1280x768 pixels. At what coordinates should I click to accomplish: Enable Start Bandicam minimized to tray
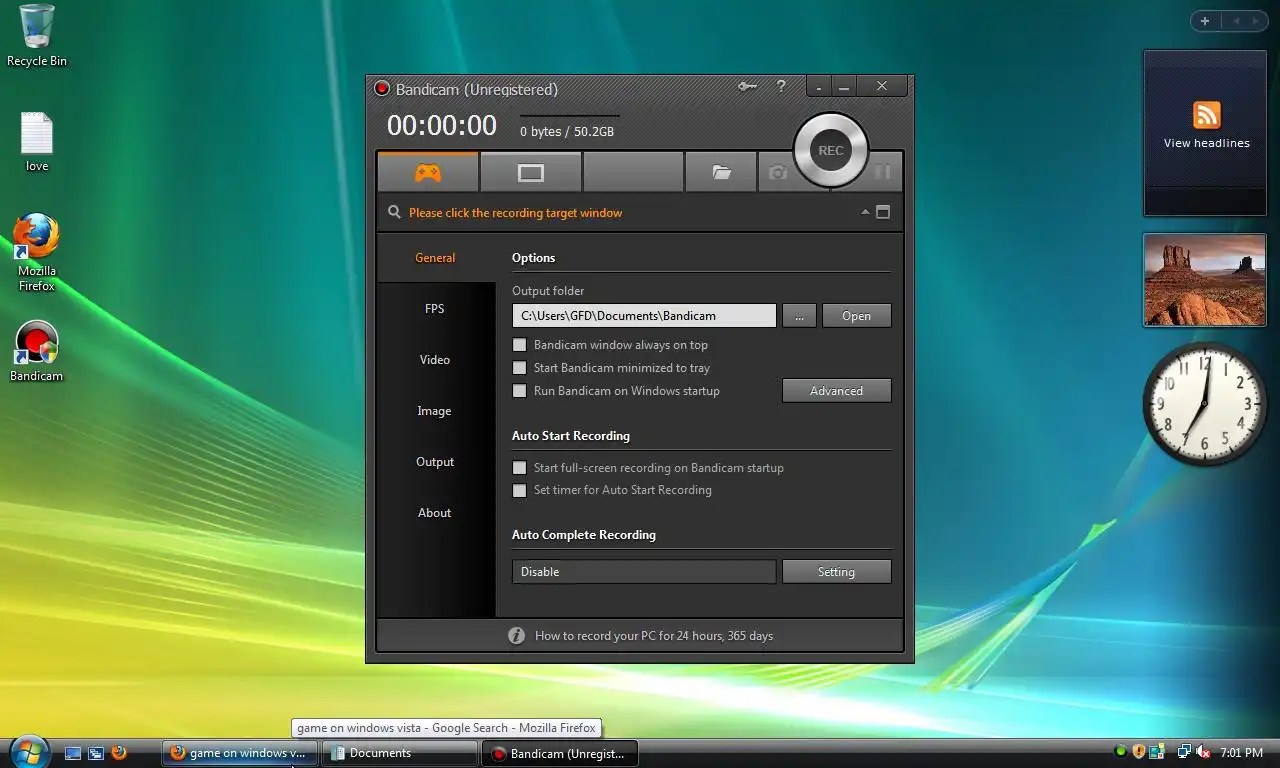[519, 368]
